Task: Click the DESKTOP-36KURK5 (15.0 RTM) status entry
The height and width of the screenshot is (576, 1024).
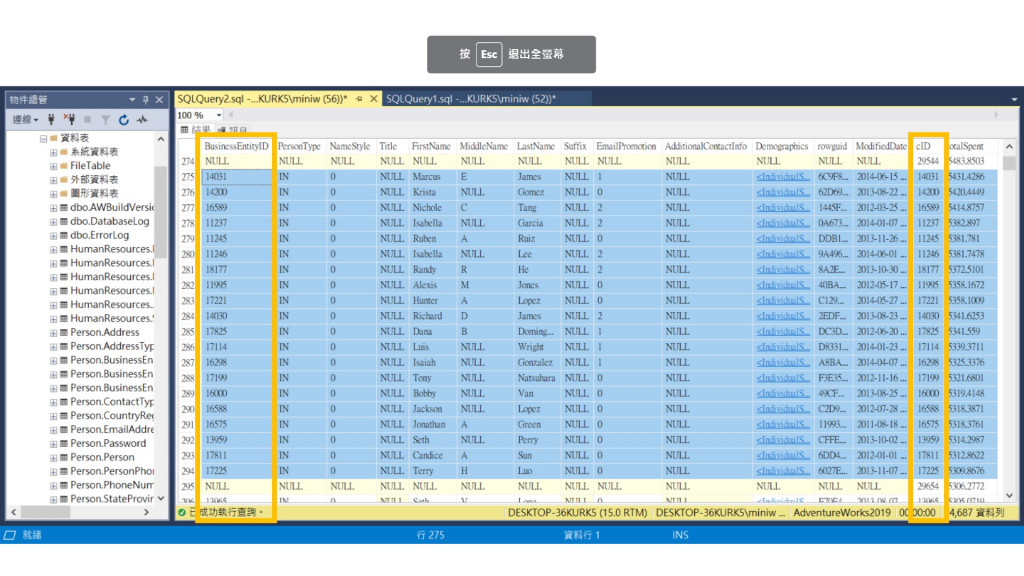Action: click(577, 513)
